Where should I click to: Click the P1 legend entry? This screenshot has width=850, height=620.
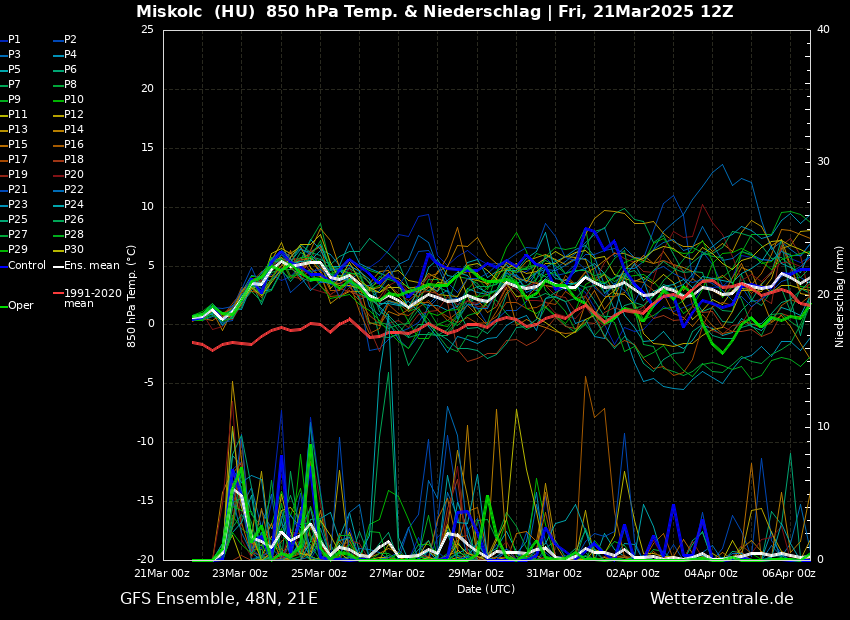point(14,40)
